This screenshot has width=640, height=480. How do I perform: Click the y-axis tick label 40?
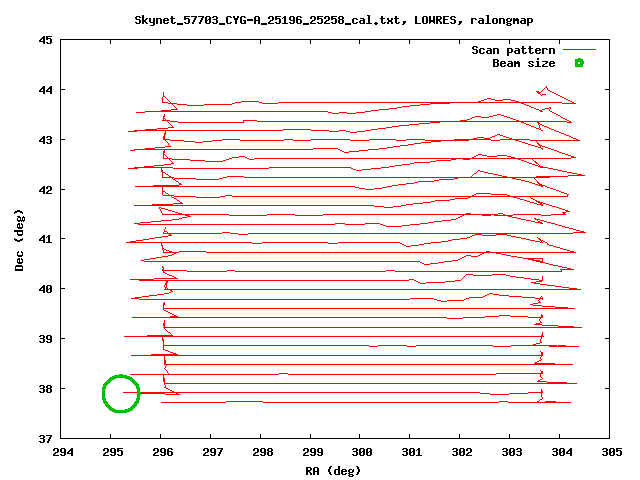tap(46, 289)
